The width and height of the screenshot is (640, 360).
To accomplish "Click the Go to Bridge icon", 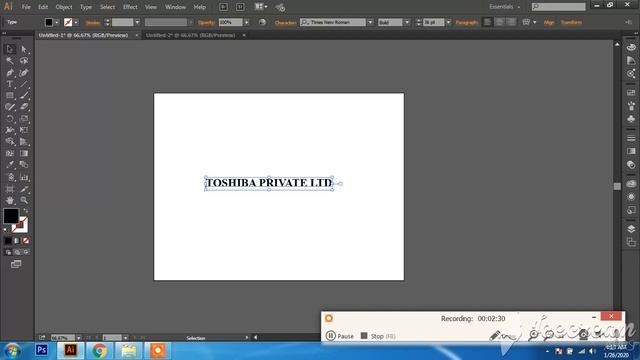I will 223,7.
